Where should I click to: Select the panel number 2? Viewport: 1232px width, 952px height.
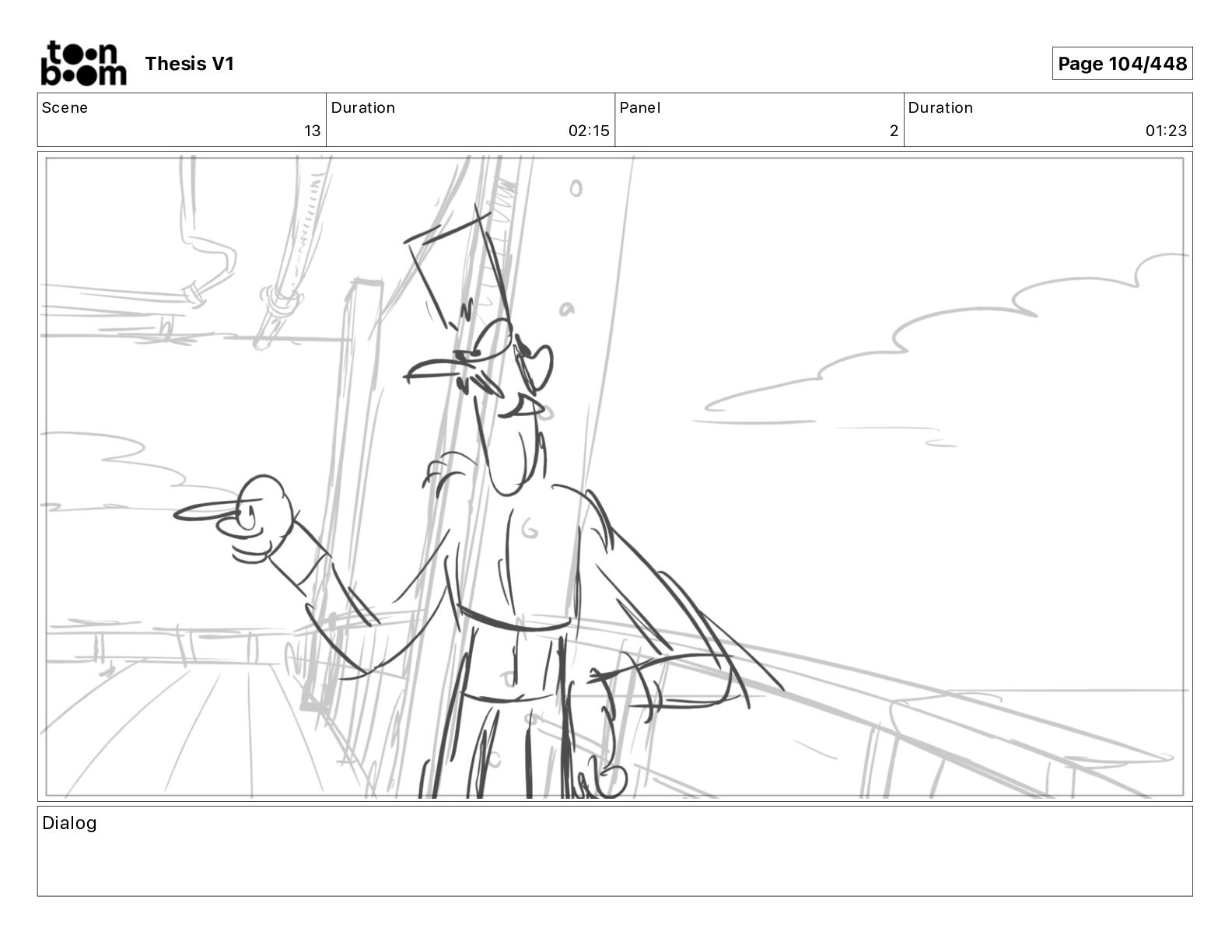894,131
